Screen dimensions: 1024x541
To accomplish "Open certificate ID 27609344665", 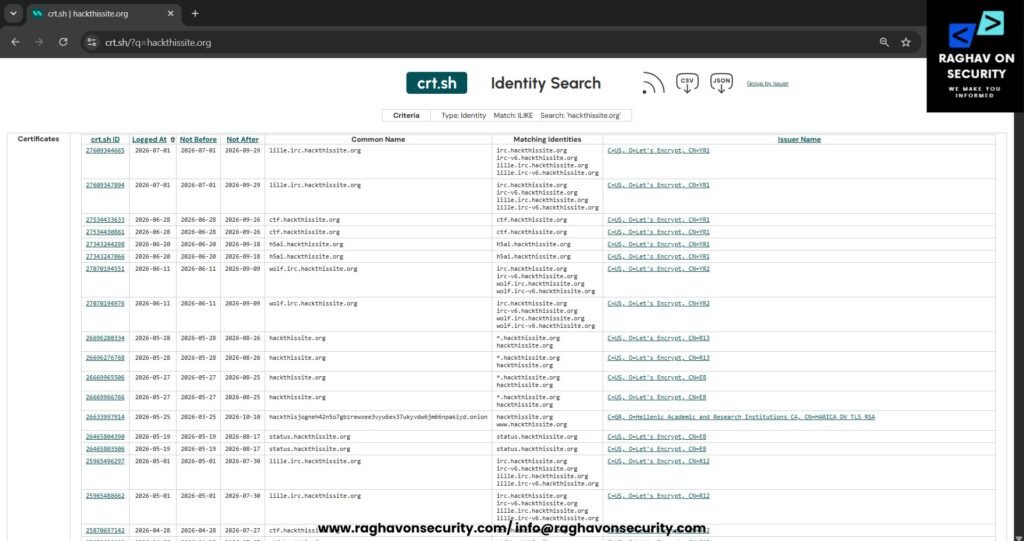I will tap(105, 150).
